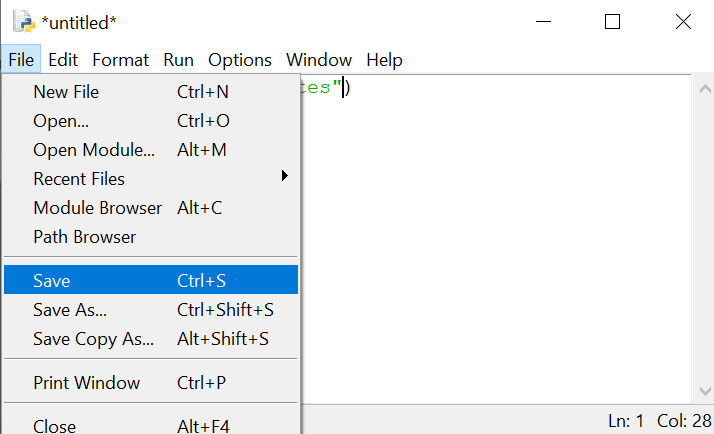Click the scrollbar down arrow in editor
Viewport: 714px width, 434px height.
click(x=703, y=391)
